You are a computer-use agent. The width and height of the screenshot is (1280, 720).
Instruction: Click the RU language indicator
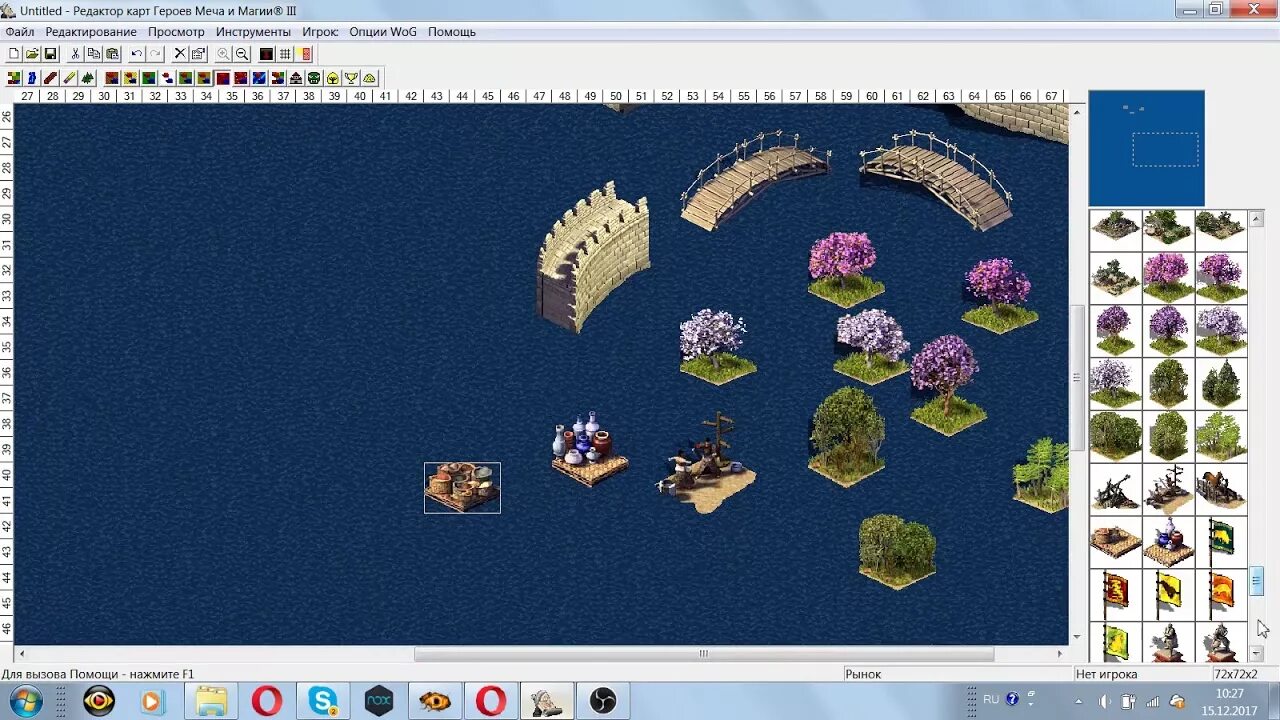[x=991, y=699]
